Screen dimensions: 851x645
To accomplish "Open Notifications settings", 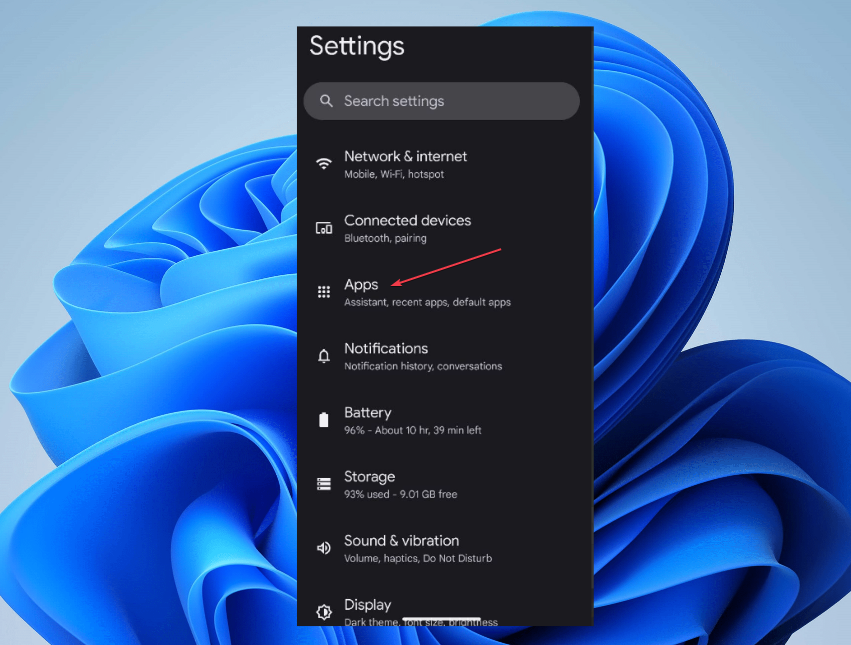I will pos(445,356).
